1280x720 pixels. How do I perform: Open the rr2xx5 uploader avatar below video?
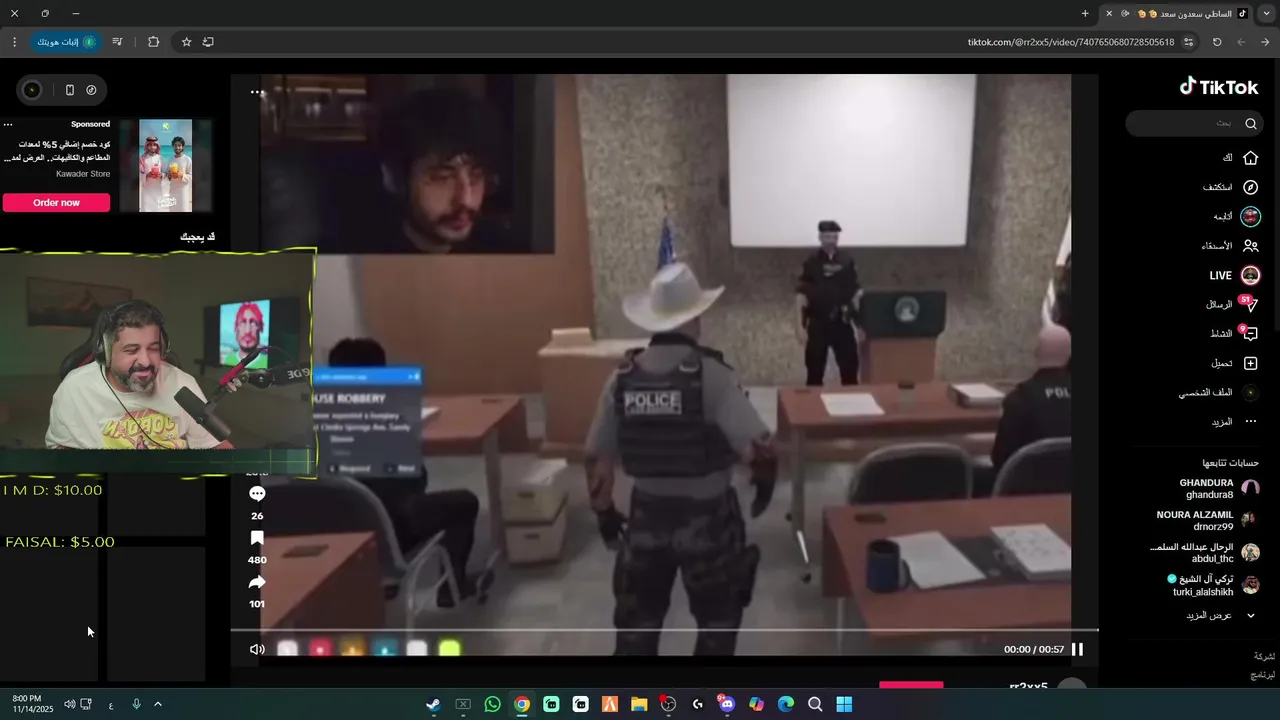coord(1071,685)
